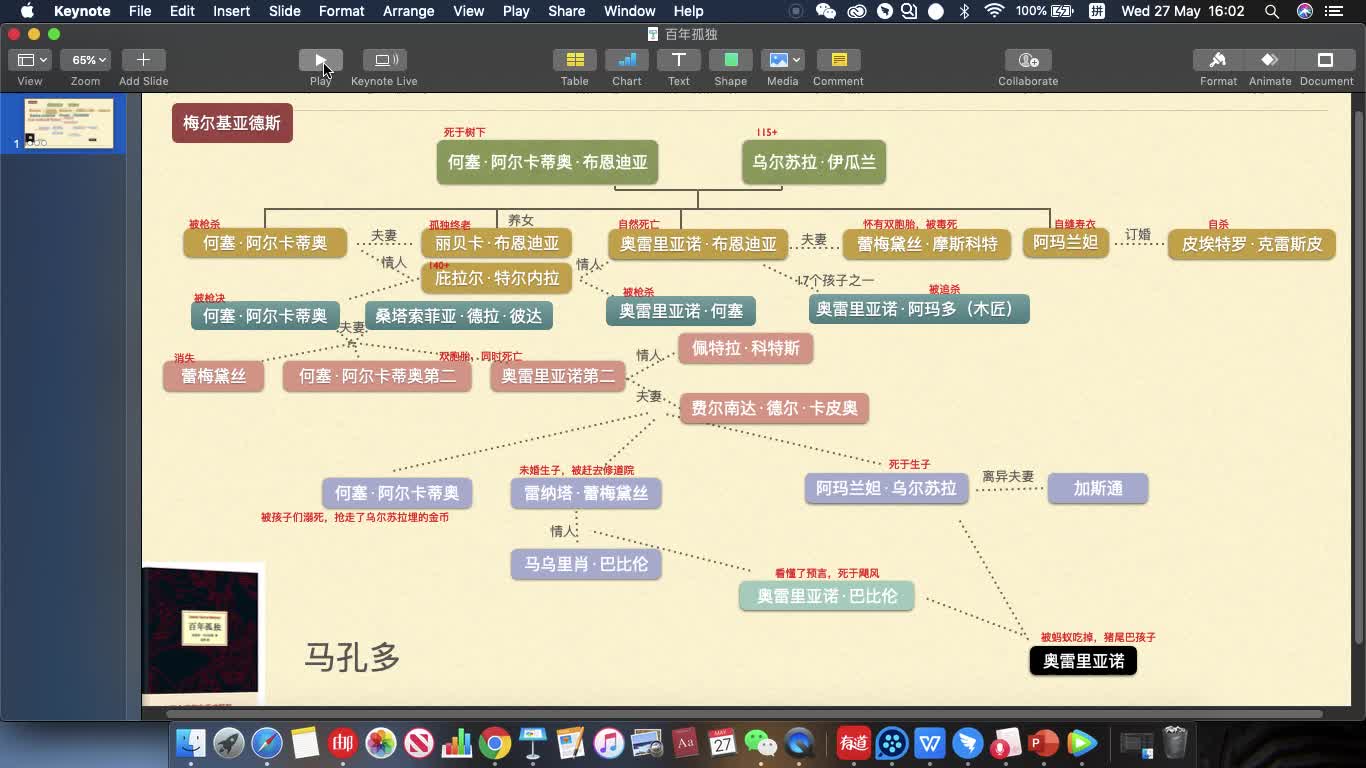
Task: Insert a Table from the toolbar
Action: pos(574,60)
